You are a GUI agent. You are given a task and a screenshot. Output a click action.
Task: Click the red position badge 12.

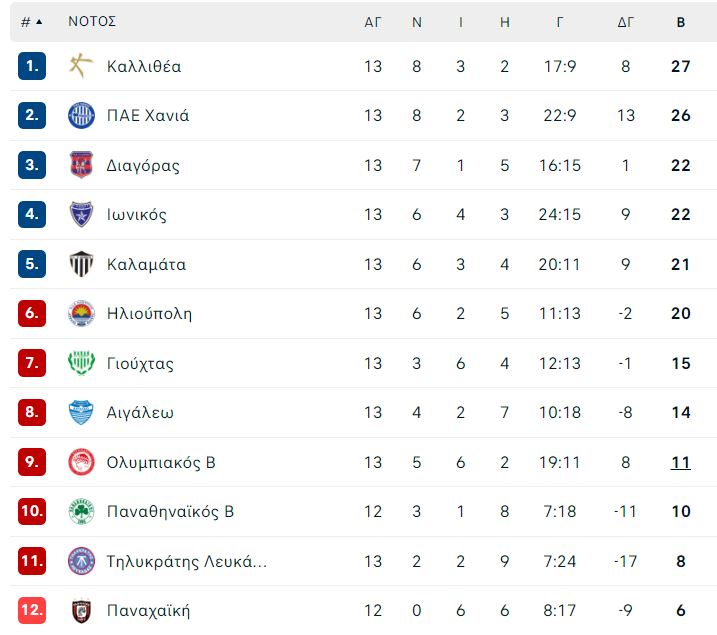pos(32,610)
